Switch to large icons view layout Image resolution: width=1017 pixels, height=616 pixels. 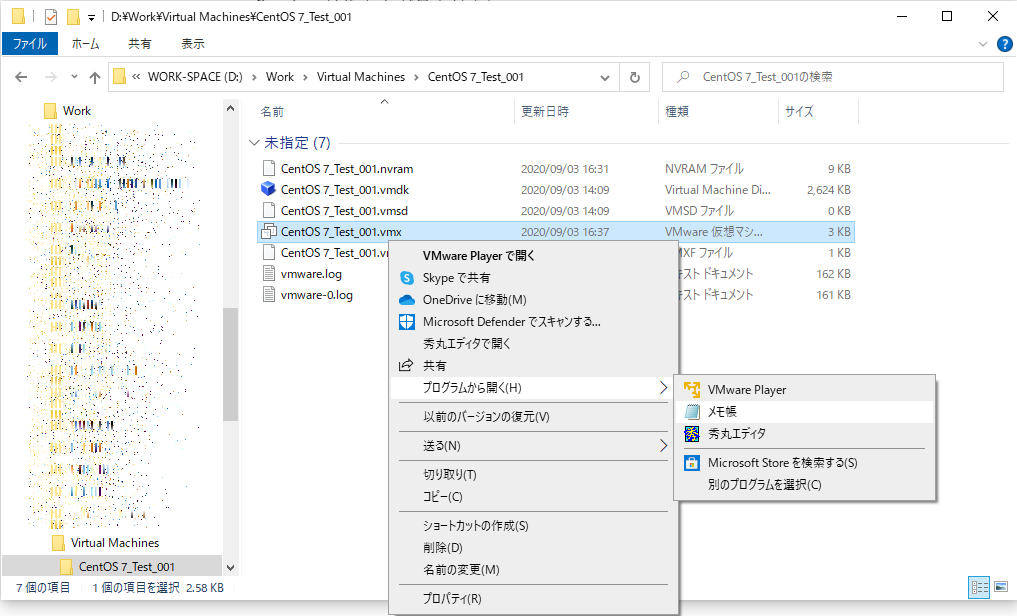(1001, 587)
